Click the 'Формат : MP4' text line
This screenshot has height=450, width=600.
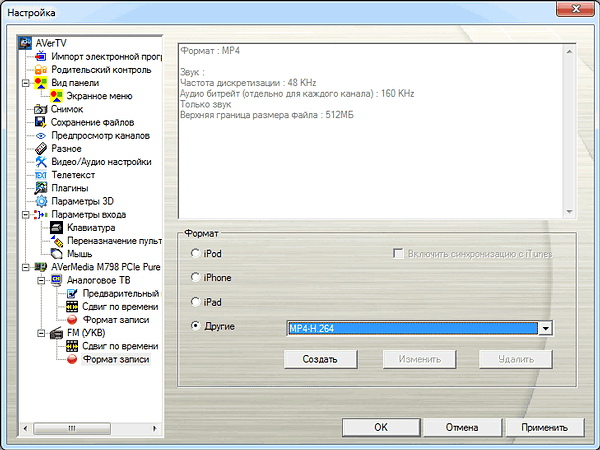point(210,51)
